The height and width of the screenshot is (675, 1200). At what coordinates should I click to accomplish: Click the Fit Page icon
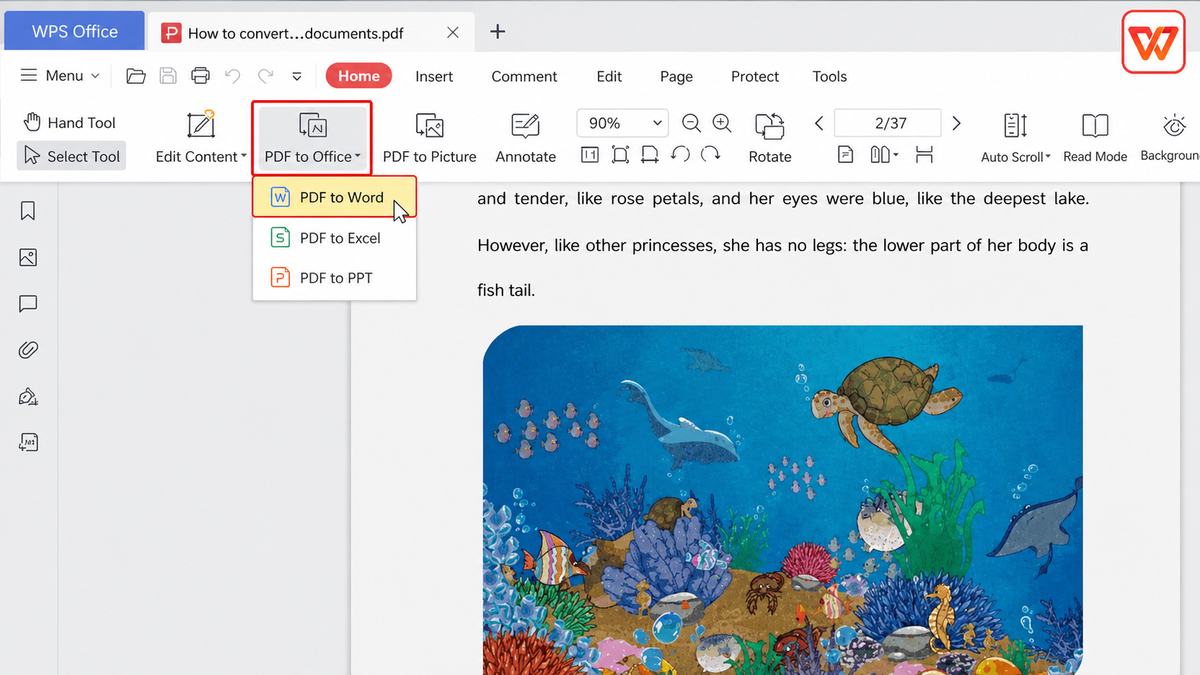620,155
